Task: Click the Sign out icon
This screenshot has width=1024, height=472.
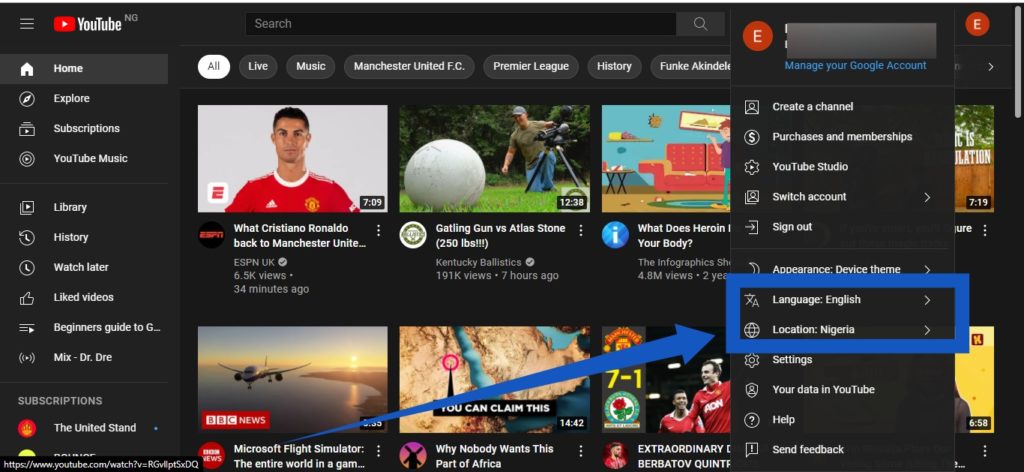Action: pyautogui.click(x=752, y=227)
